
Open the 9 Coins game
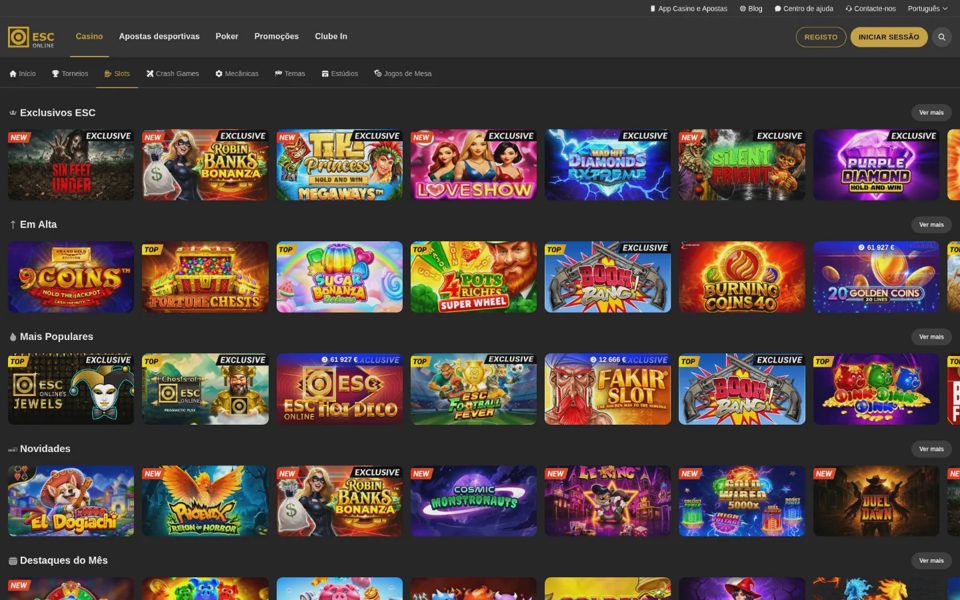[71, 277]
